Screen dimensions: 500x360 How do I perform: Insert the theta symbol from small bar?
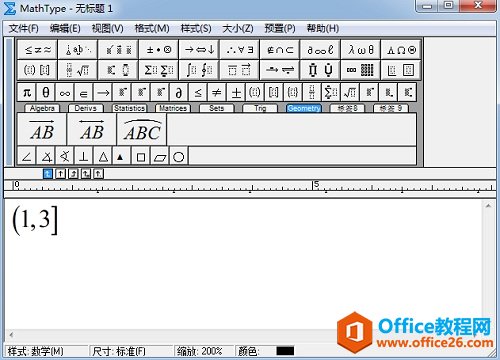click(46, 92)
